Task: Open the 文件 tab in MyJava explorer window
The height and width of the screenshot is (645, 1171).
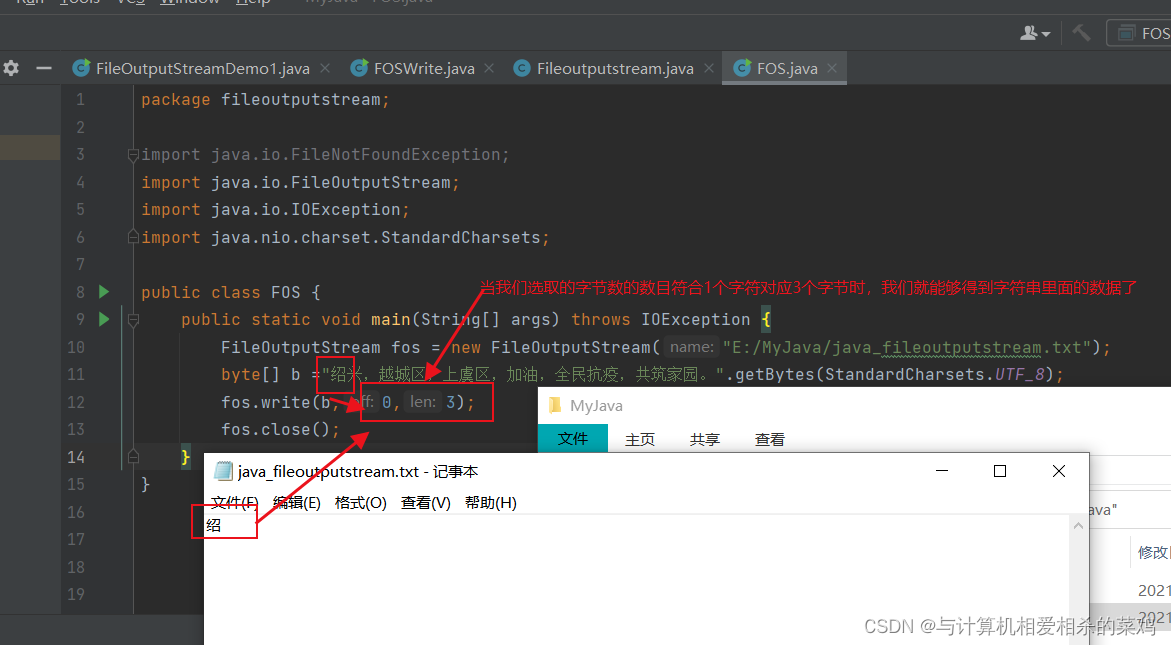Action: 573,439
